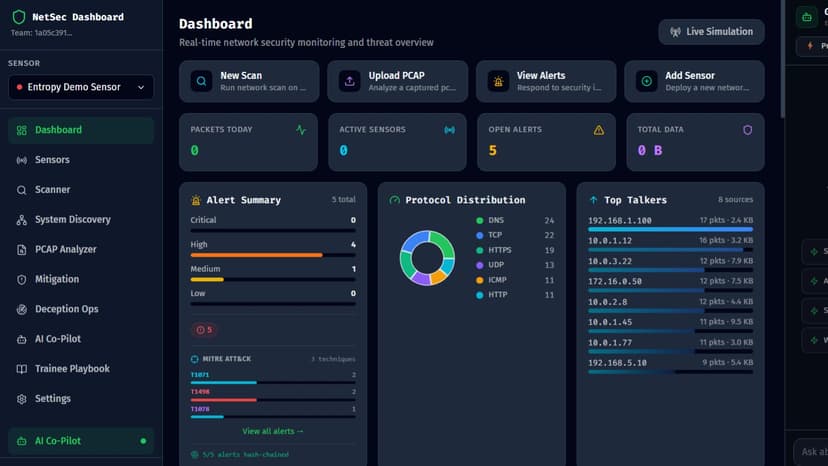Open the Scanner page
The width and height of the screenshot is (828, 466).
[81, 190]
